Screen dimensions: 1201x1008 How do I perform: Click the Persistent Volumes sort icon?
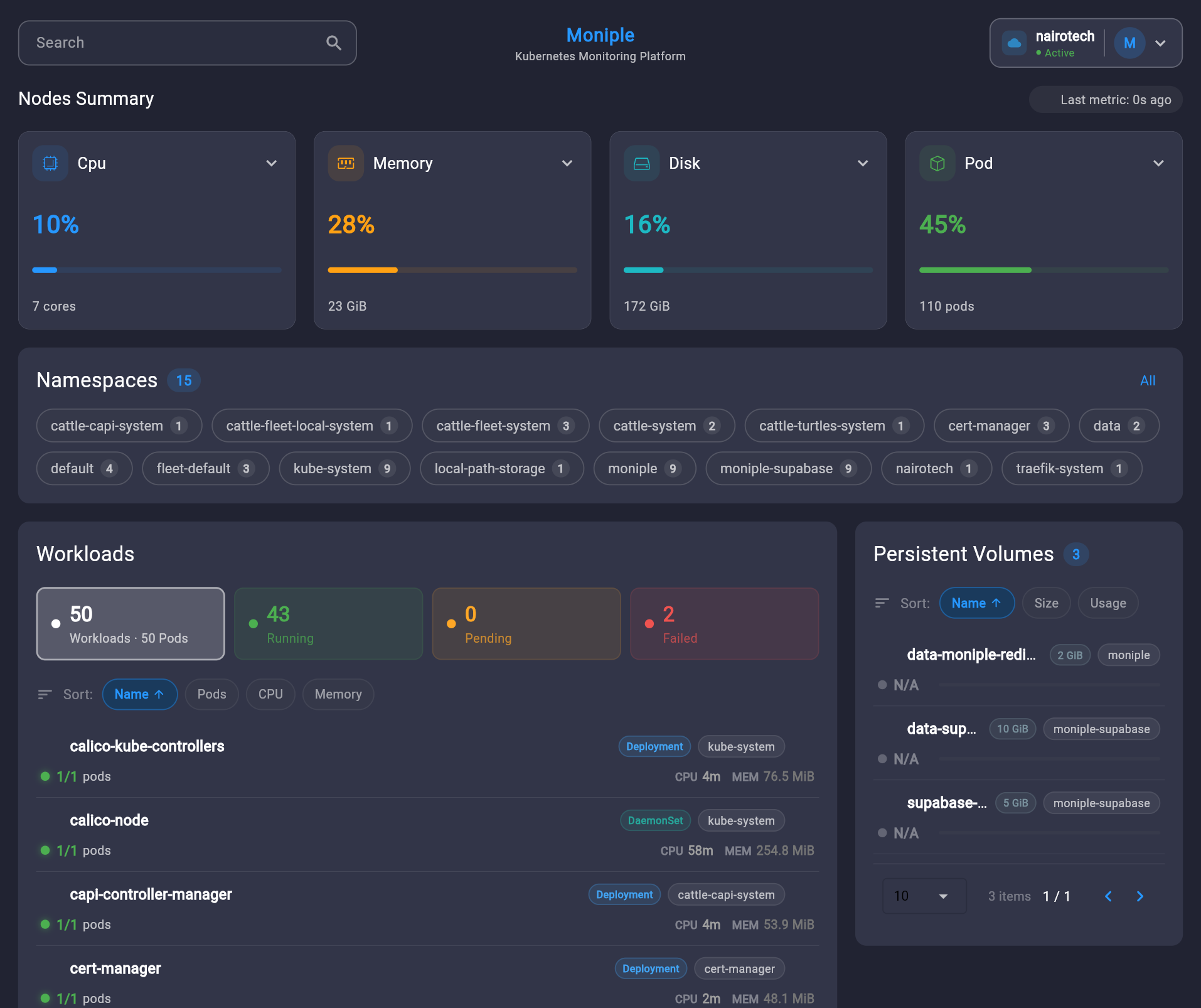click(882, 603)
